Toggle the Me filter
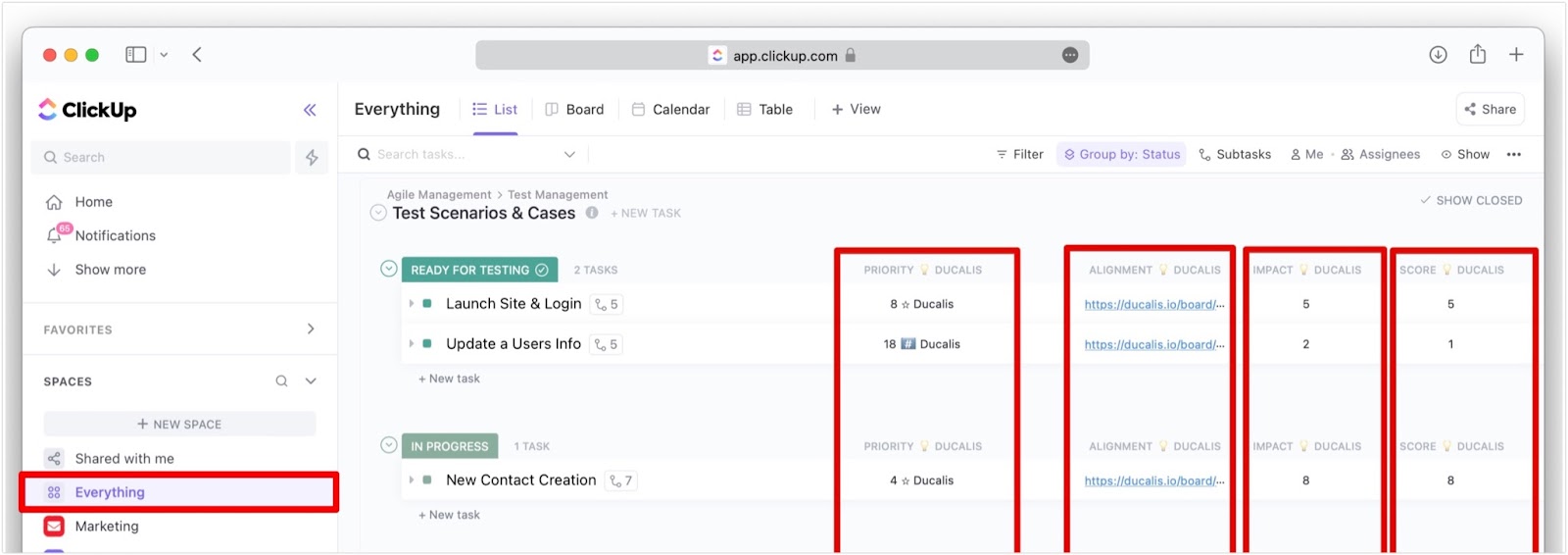The width and height of the screenshot is (1568, 555). click(x=1306, y=155)
